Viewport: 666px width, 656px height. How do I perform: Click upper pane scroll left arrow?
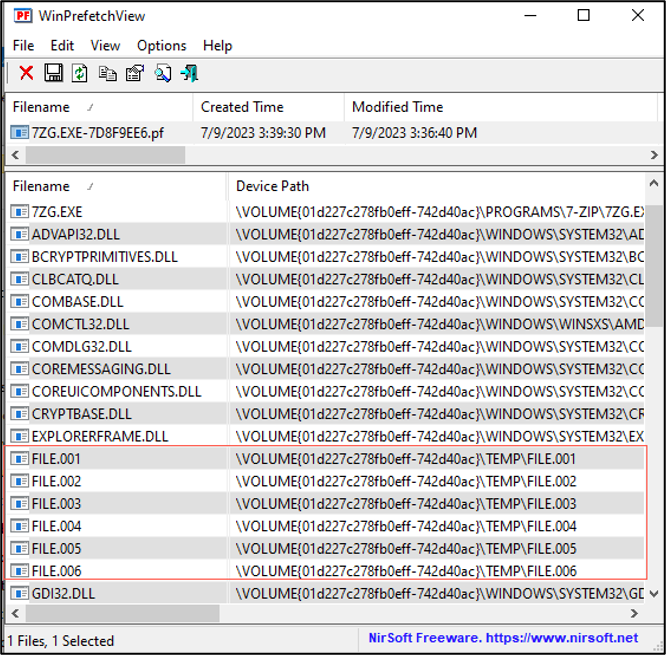pos(15,155)
